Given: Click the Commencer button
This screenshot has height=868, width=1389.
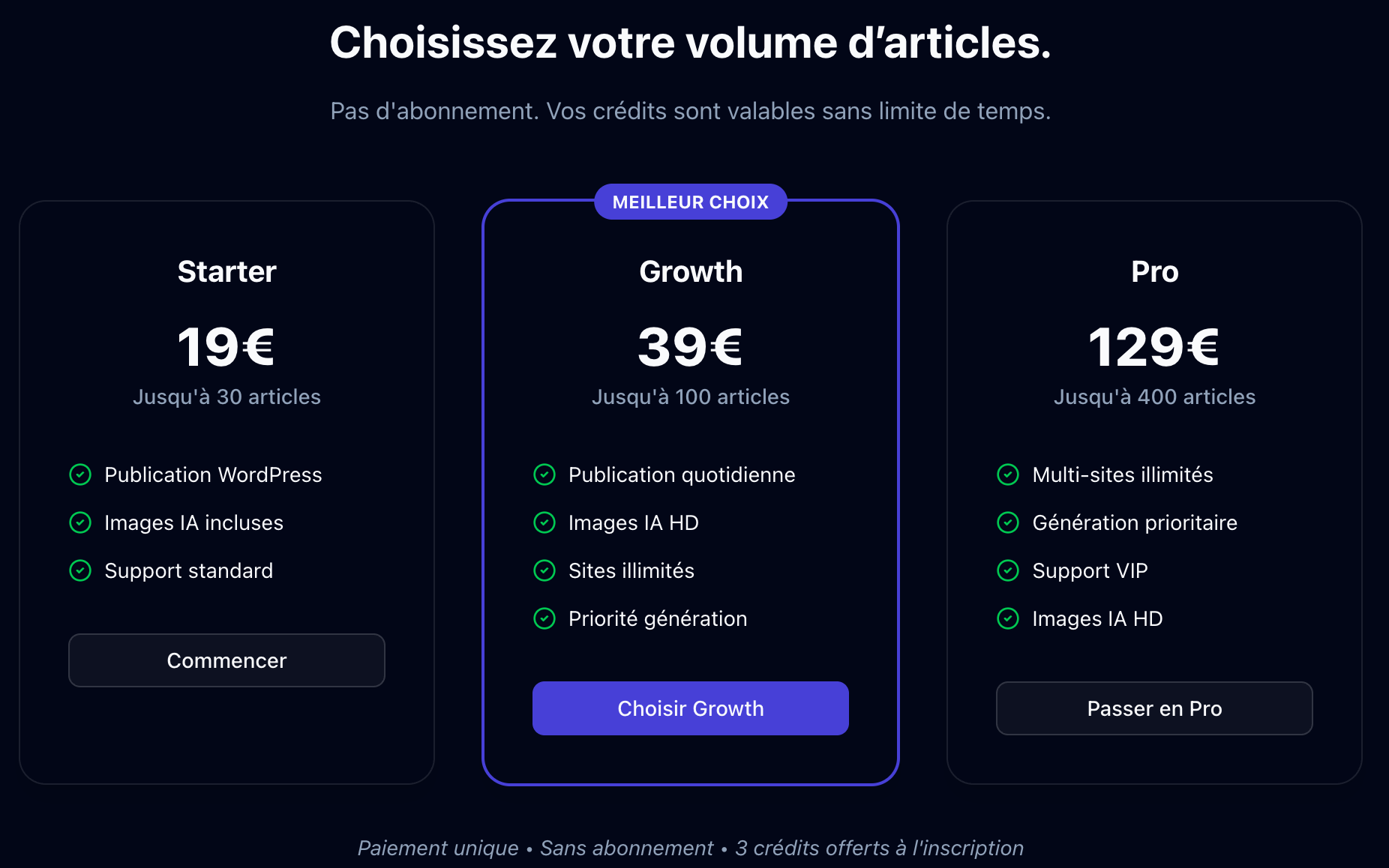Looking at the screenshot, I should (226, 660).
